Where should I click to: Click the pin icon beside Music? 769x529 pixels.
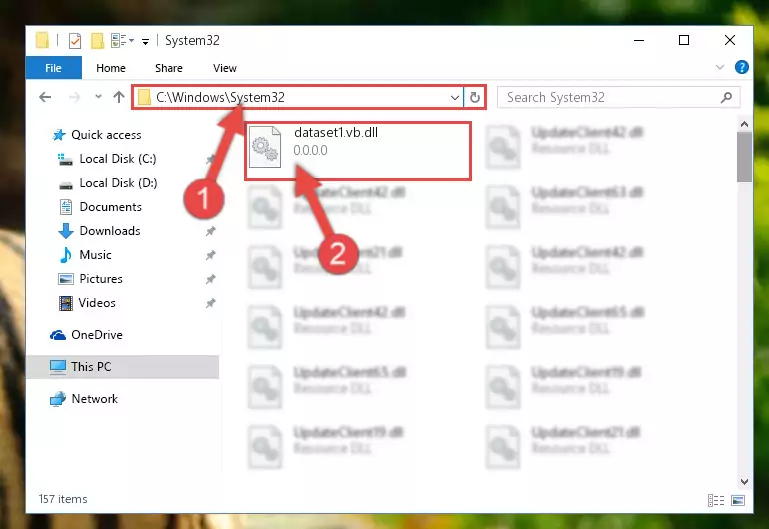click(x=210, y=255)
